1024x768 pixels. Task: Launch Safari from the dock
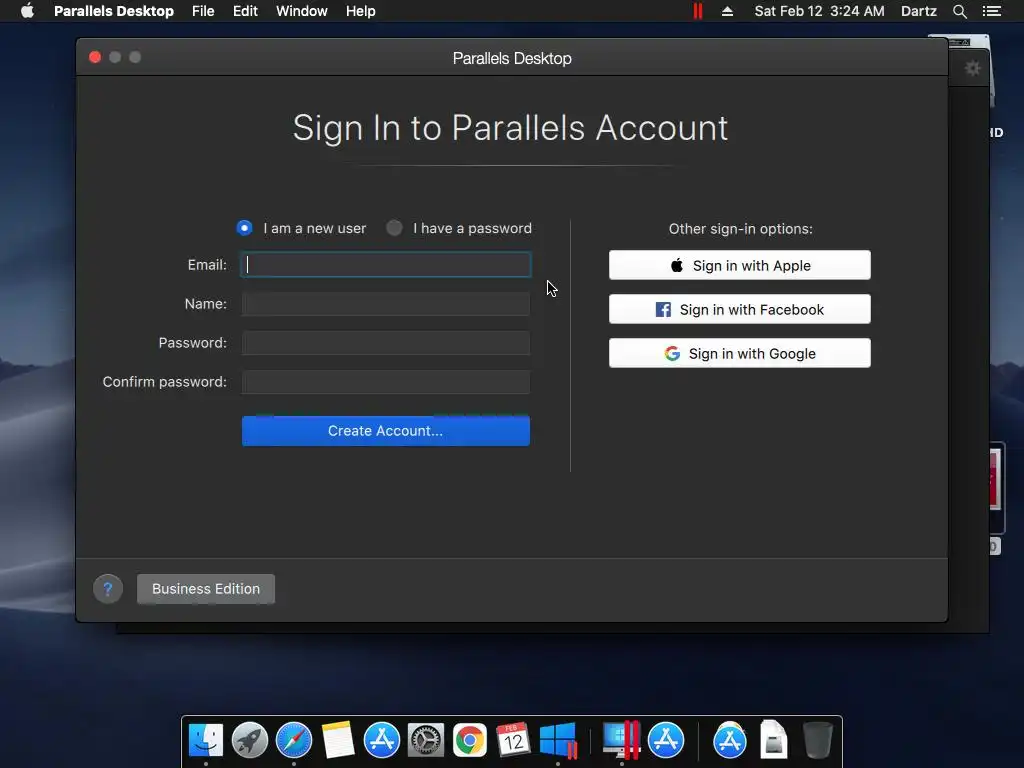pos(294,740)
